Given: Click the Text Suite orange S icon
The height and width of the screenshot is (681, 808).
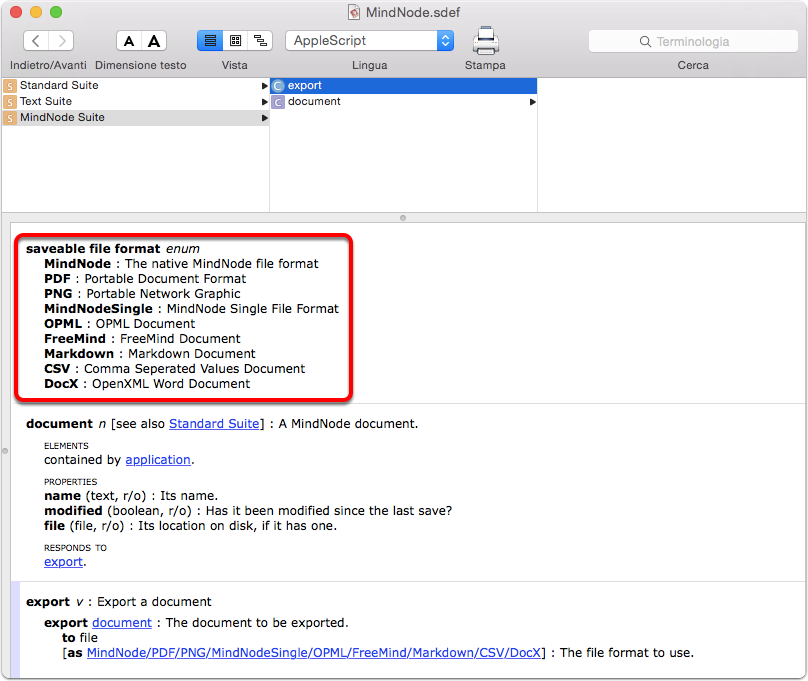Looking at the screenshot, I should pyautogui.click(x=10, y=102).
